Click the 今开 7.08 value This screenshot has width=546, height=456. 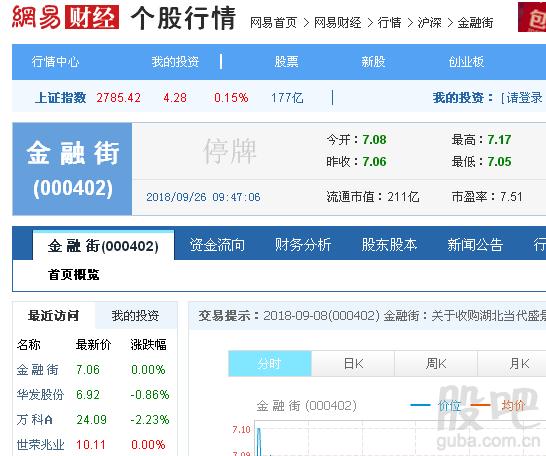[374, 140]
